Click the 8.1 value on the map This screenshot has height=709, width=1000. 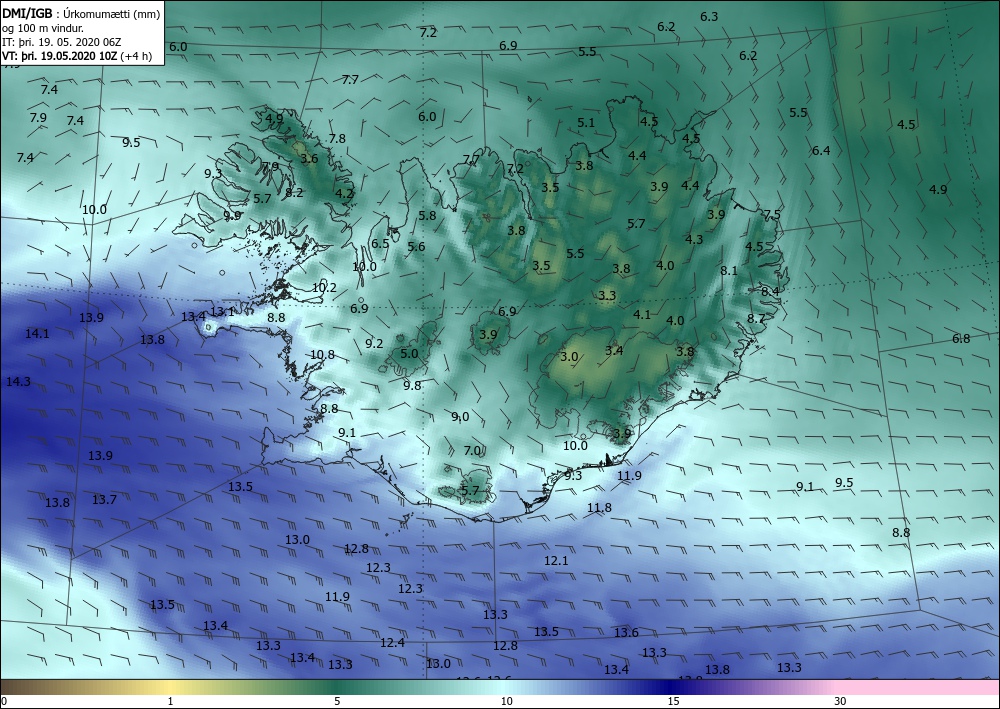coord(728,270)
